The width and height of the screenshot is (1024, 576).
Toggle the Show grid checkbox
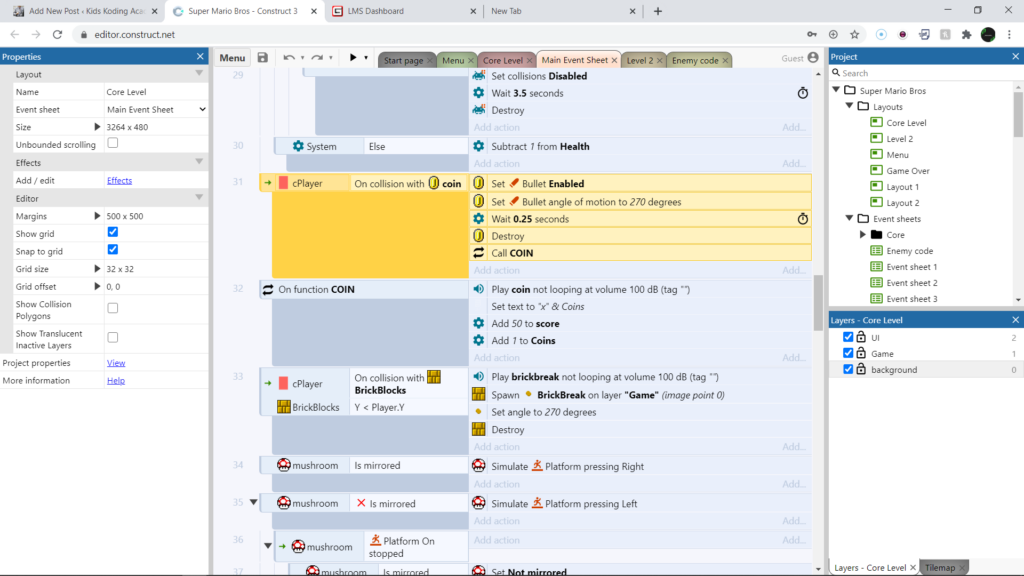[x=113, y=232]
